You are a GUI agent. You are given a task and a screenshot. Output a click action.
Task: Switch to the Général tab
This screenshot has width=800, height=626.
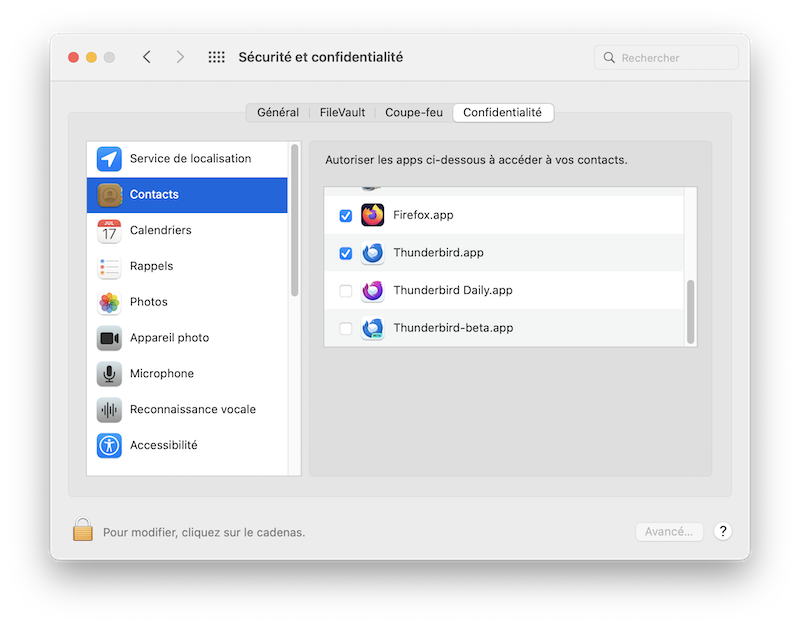[x=277, y=113]
